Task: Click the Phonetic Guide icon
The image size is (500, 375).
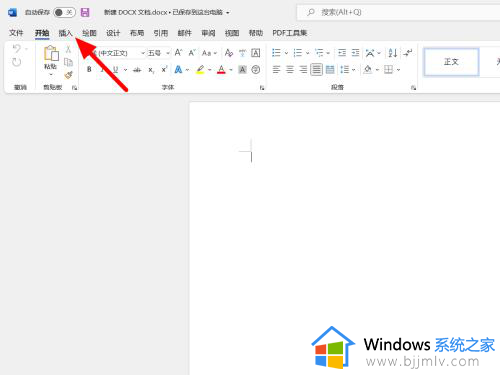Action: (x=242, y=53)
